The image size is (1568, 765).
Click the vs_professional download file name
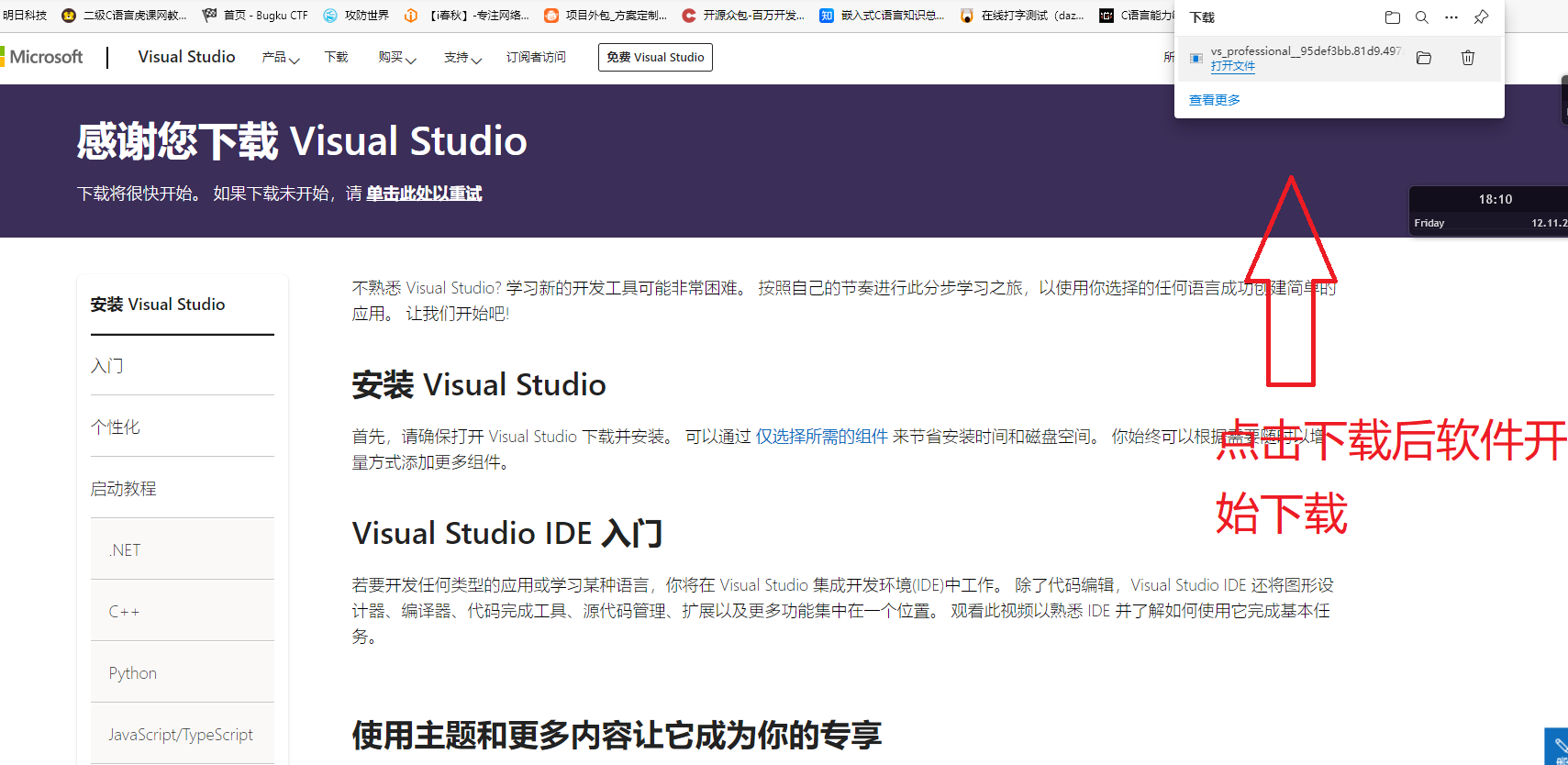click(1307, 50)
